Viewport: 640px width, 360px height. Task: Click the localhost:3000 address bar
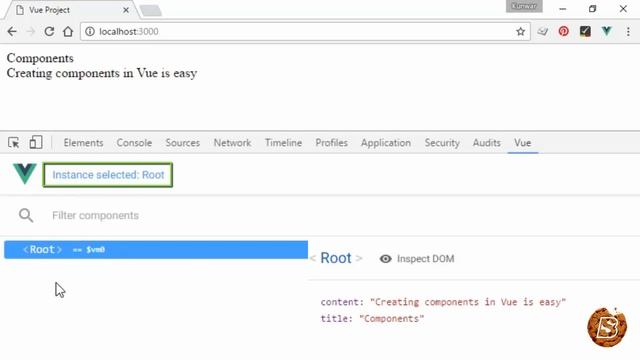(x=305, y=31)
